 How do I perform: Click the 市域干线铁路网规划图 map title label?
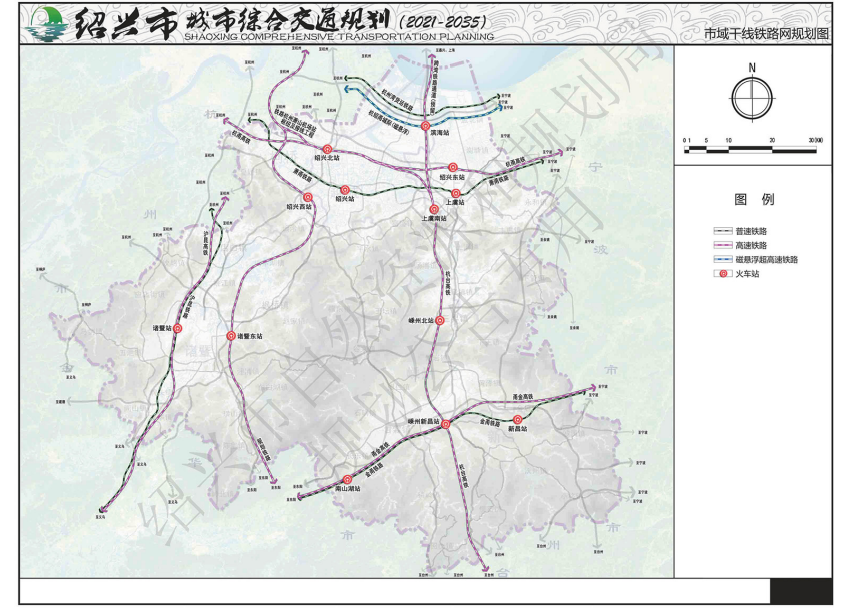[x=767, y=33]
